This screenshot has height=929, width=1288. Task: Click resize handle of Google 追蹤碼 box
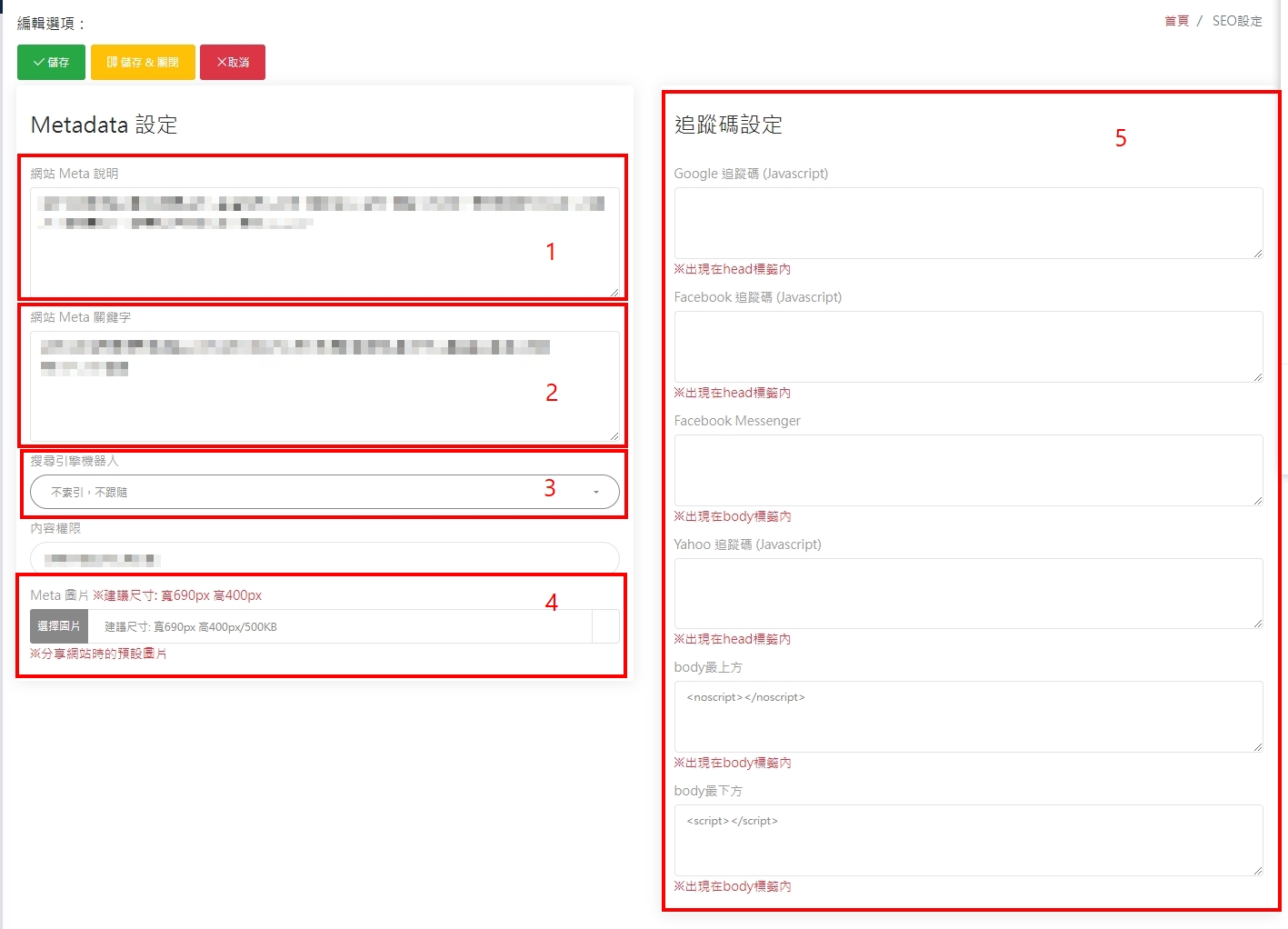click(1258, 254)
